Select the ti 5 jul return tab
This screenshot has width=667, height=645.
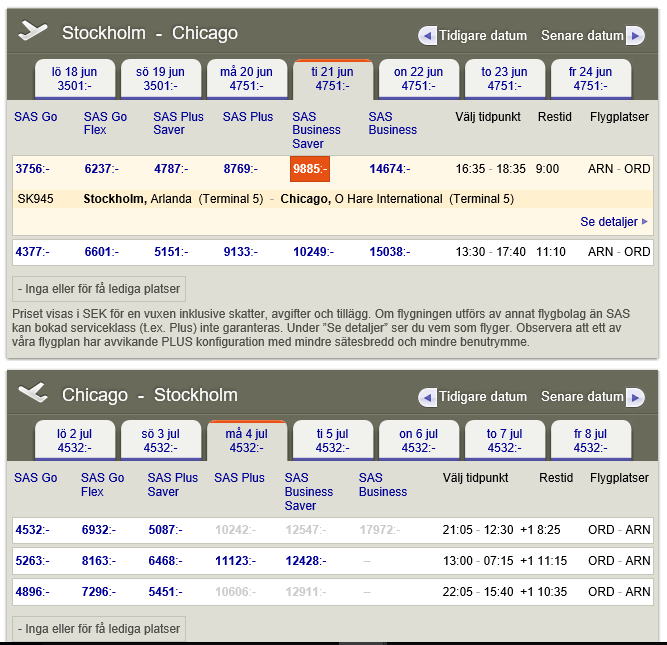[x=332, y=441]
